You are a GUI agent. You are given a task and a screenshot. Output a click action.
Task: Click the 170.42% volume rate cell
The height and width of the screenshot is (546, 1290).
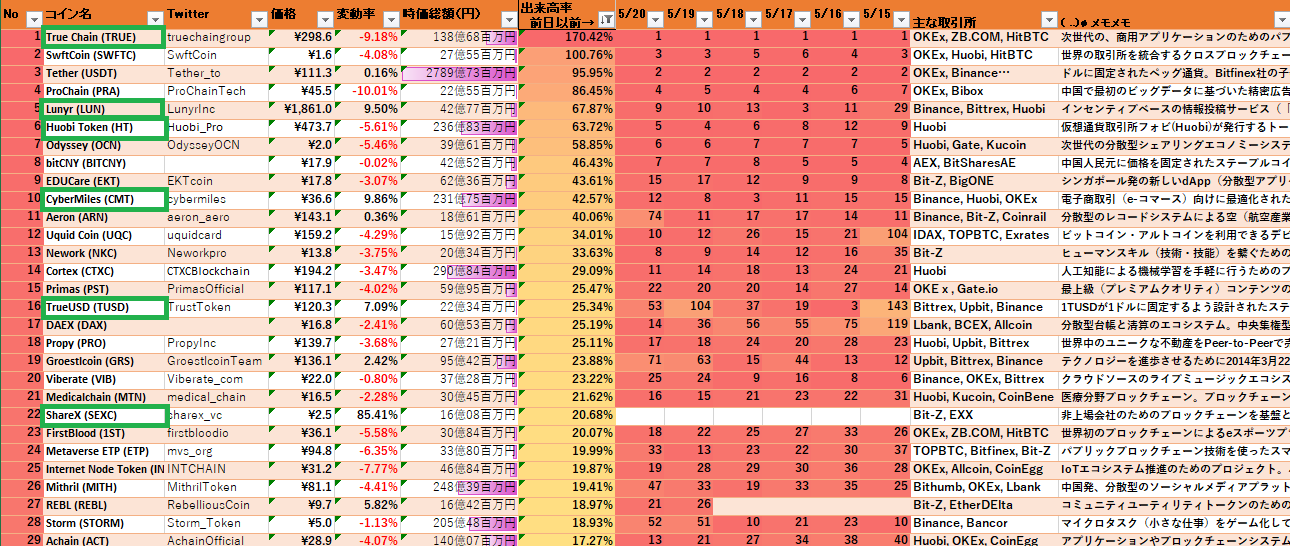point(566,37)
